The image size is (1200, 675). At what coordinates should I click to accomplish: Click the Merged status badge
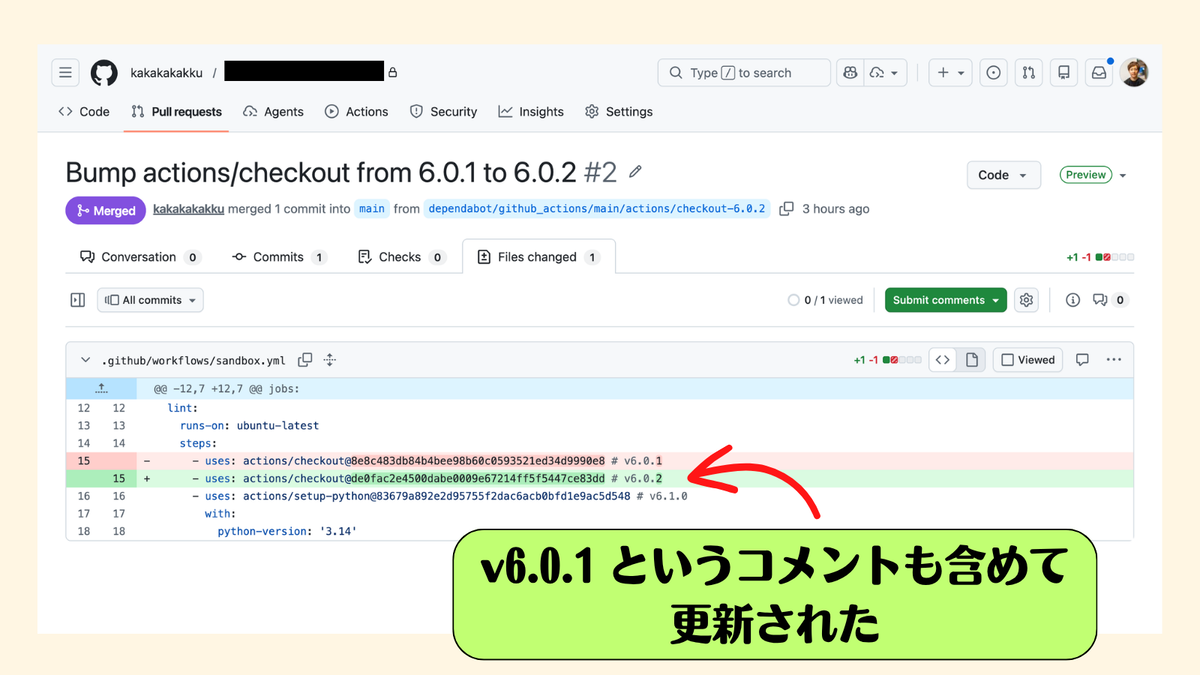click(x=105, y=210)
